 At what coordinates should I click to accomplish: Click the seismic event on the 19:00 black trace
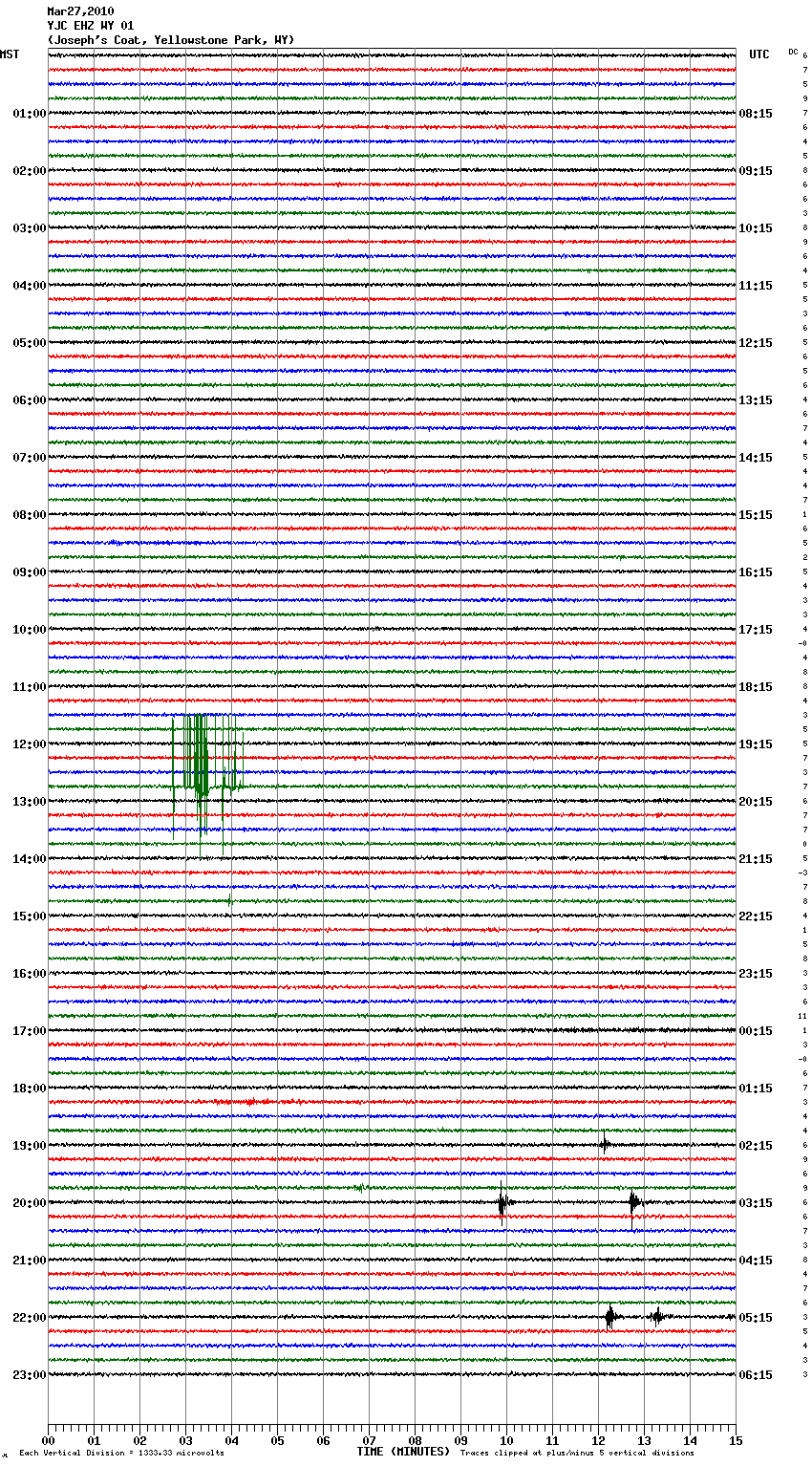[x=605, y=1143]
